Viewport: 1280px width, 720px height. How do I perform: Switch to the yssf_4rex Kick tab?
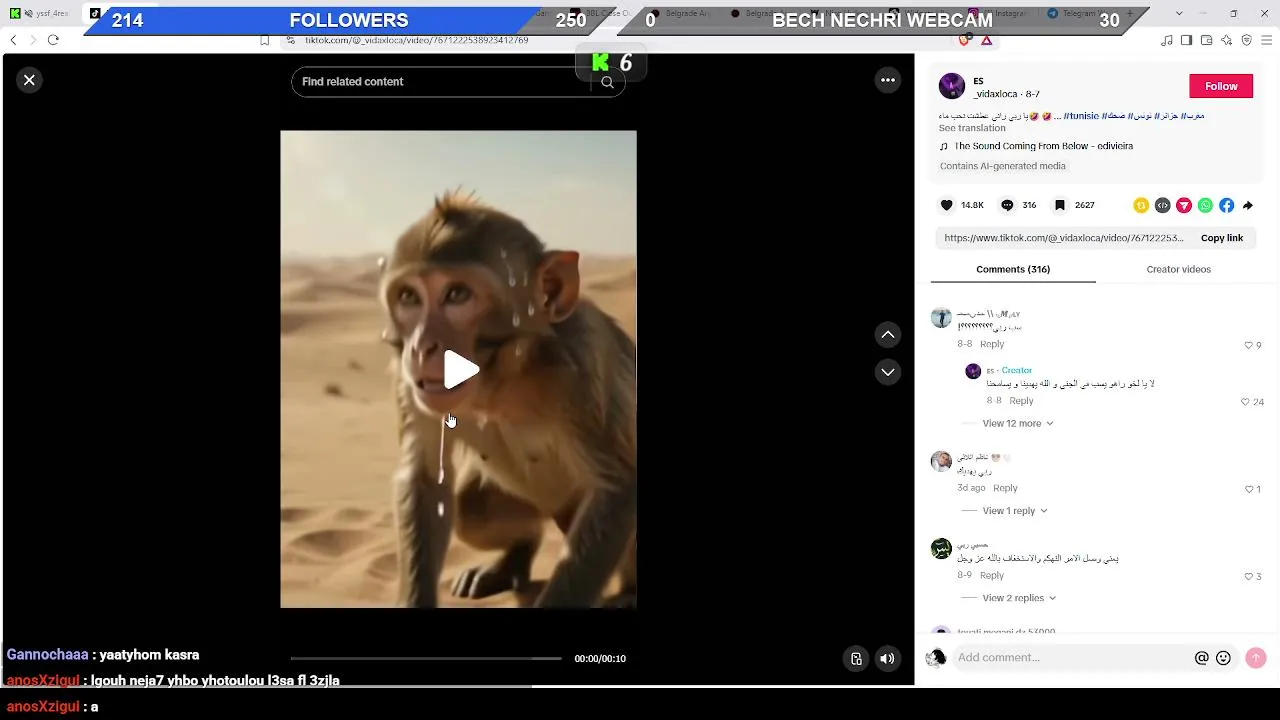[x=42, y=14]
